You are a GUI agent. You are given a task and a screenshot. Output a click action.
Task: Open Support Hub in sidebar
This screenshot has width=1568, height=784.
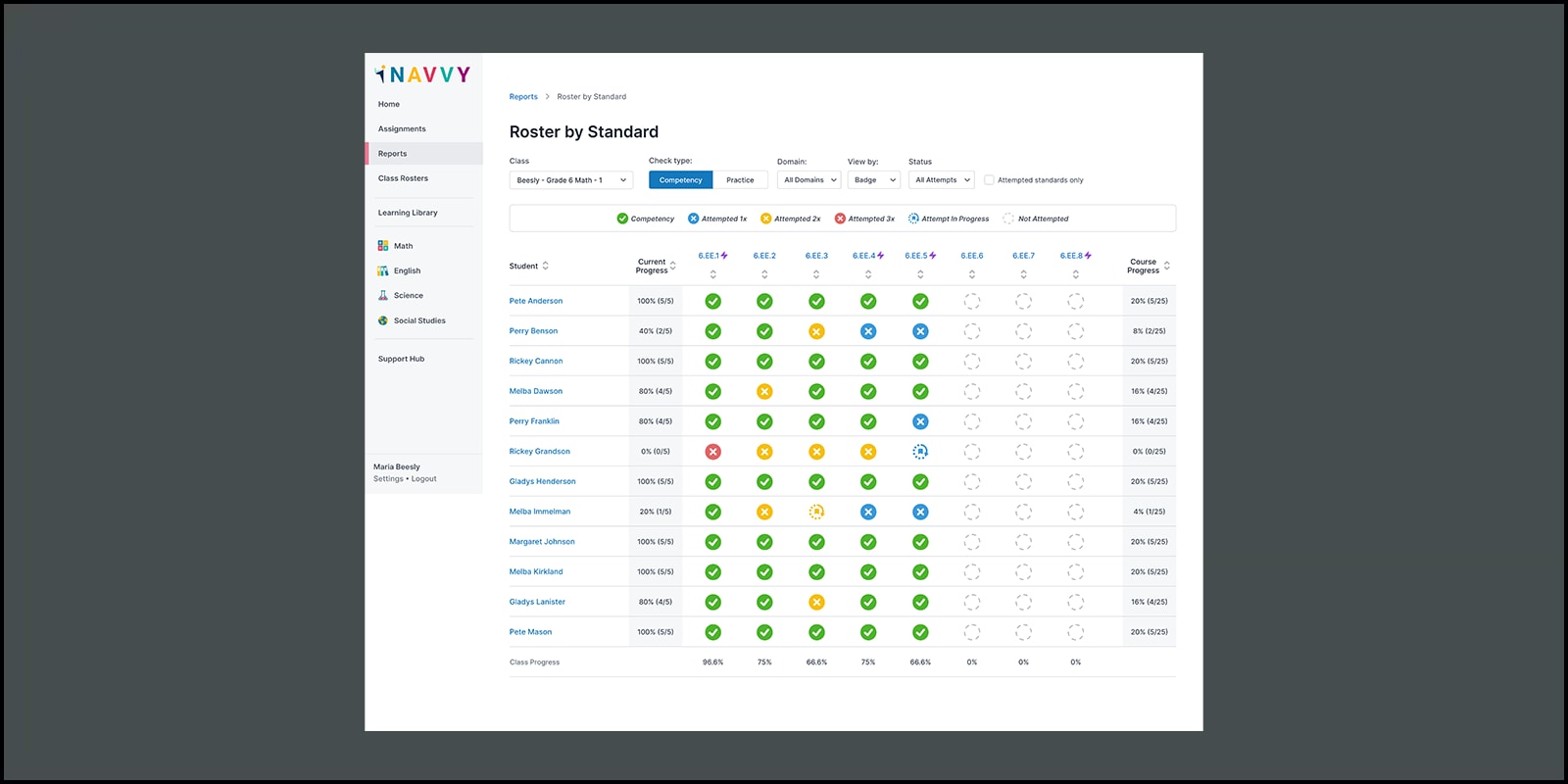401,359
